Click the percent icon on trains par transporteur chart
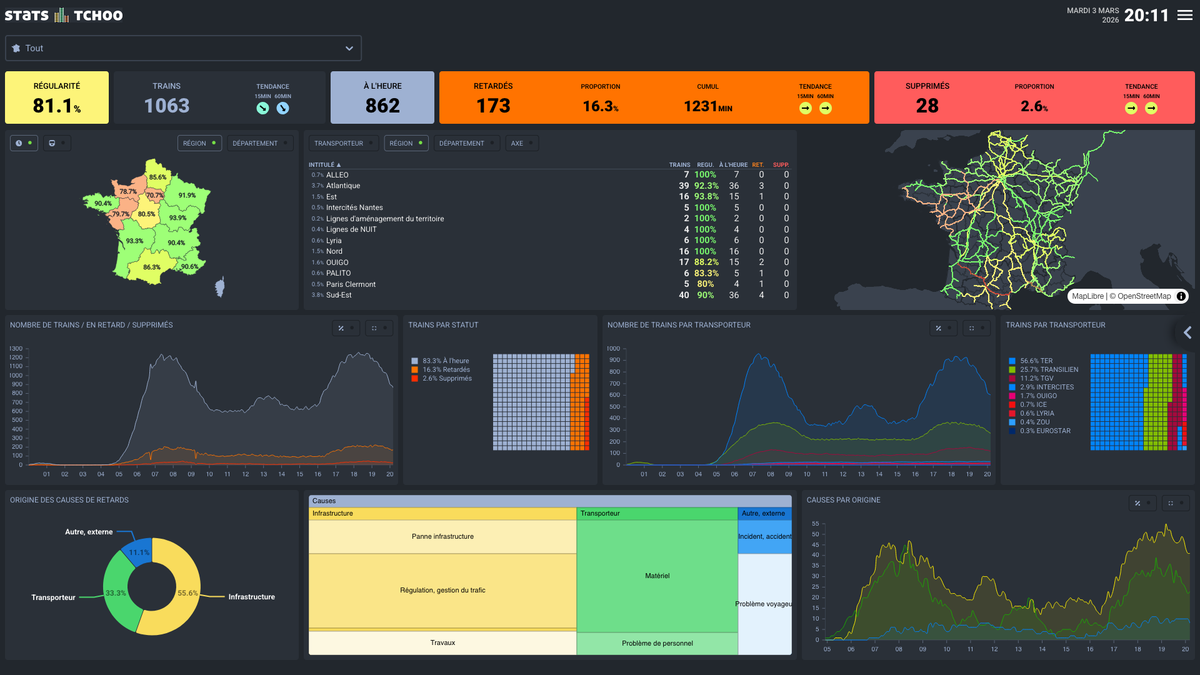 coord(938,328)
